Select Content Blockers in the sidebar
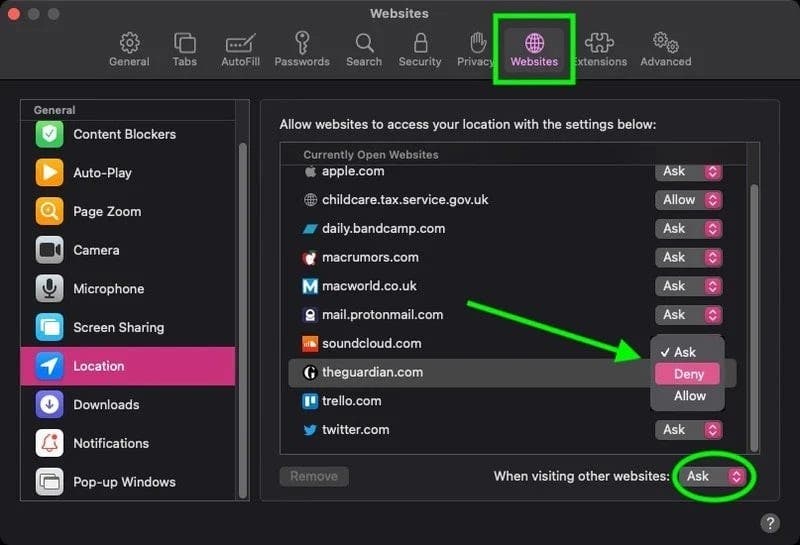Screen dimensions: 800x545 (124, 134)
